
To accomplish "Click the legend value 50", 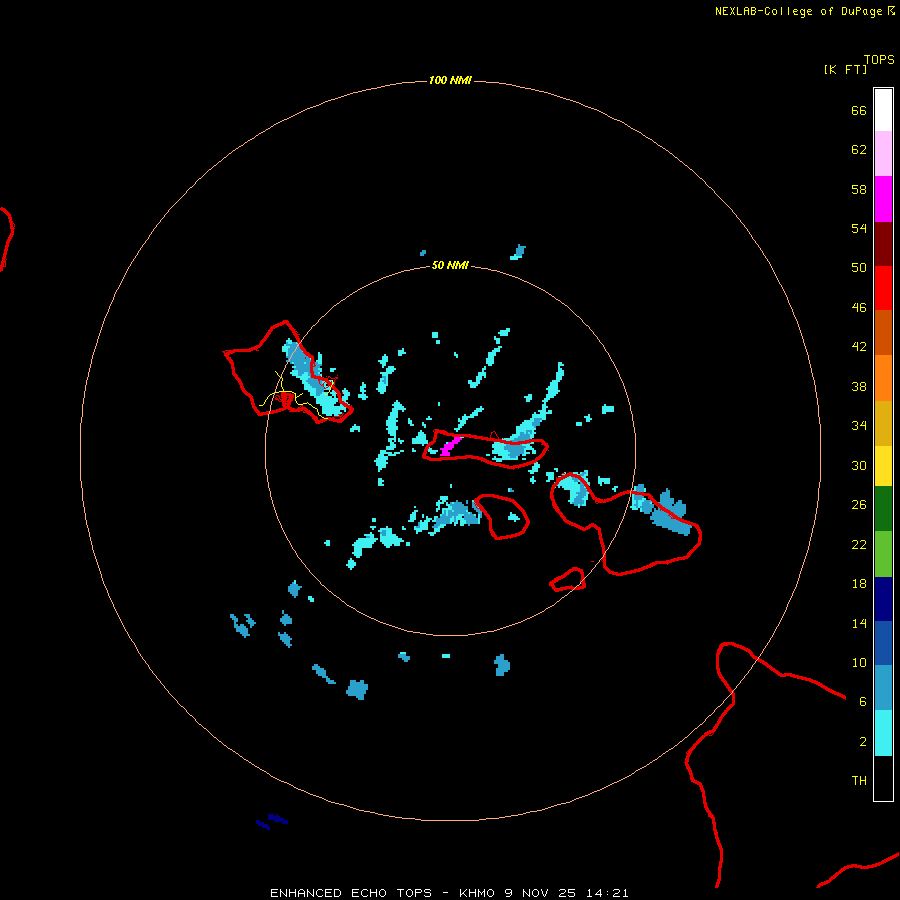I will coord(859,268).
